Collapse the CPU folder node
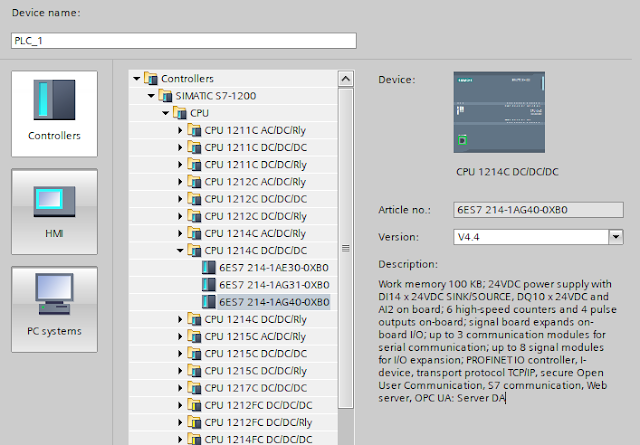 click(166, 113)
